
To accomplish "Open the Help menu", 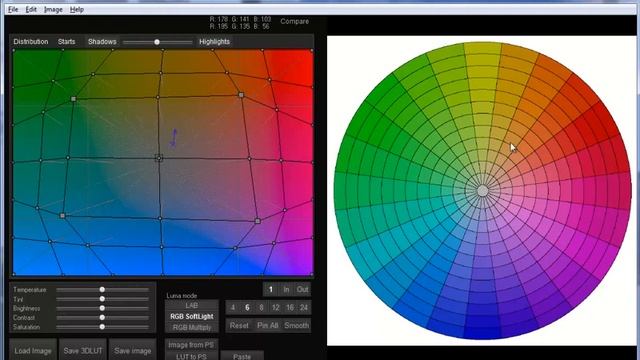I will [x=77, y=9].
